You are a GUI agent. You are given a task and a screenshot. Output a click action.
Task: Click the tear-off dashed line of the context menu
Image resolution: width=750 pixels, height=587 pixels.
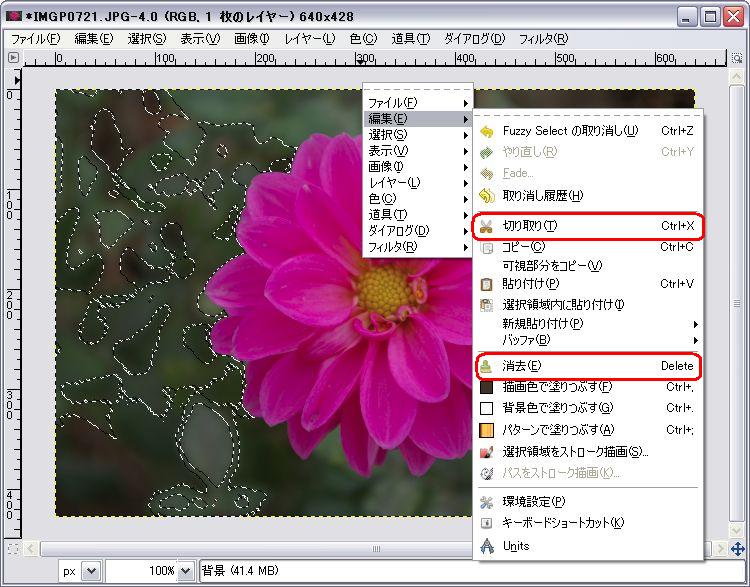tap(418, 89)
